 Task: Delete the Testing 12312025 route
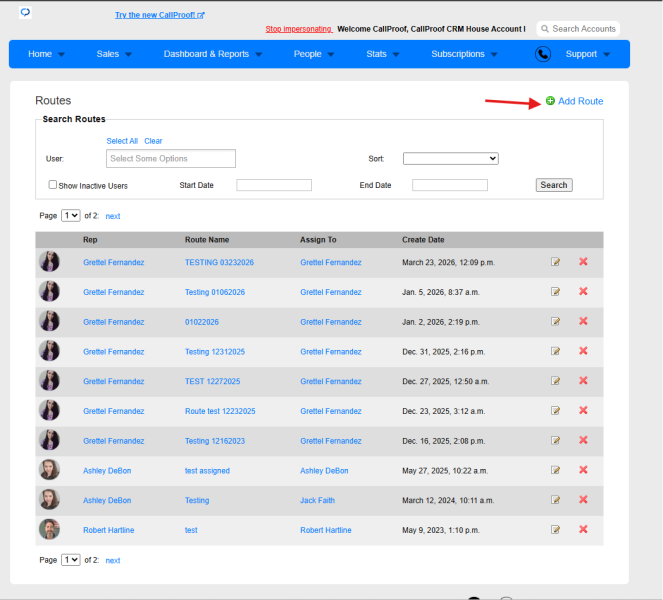tap(583, 351)
